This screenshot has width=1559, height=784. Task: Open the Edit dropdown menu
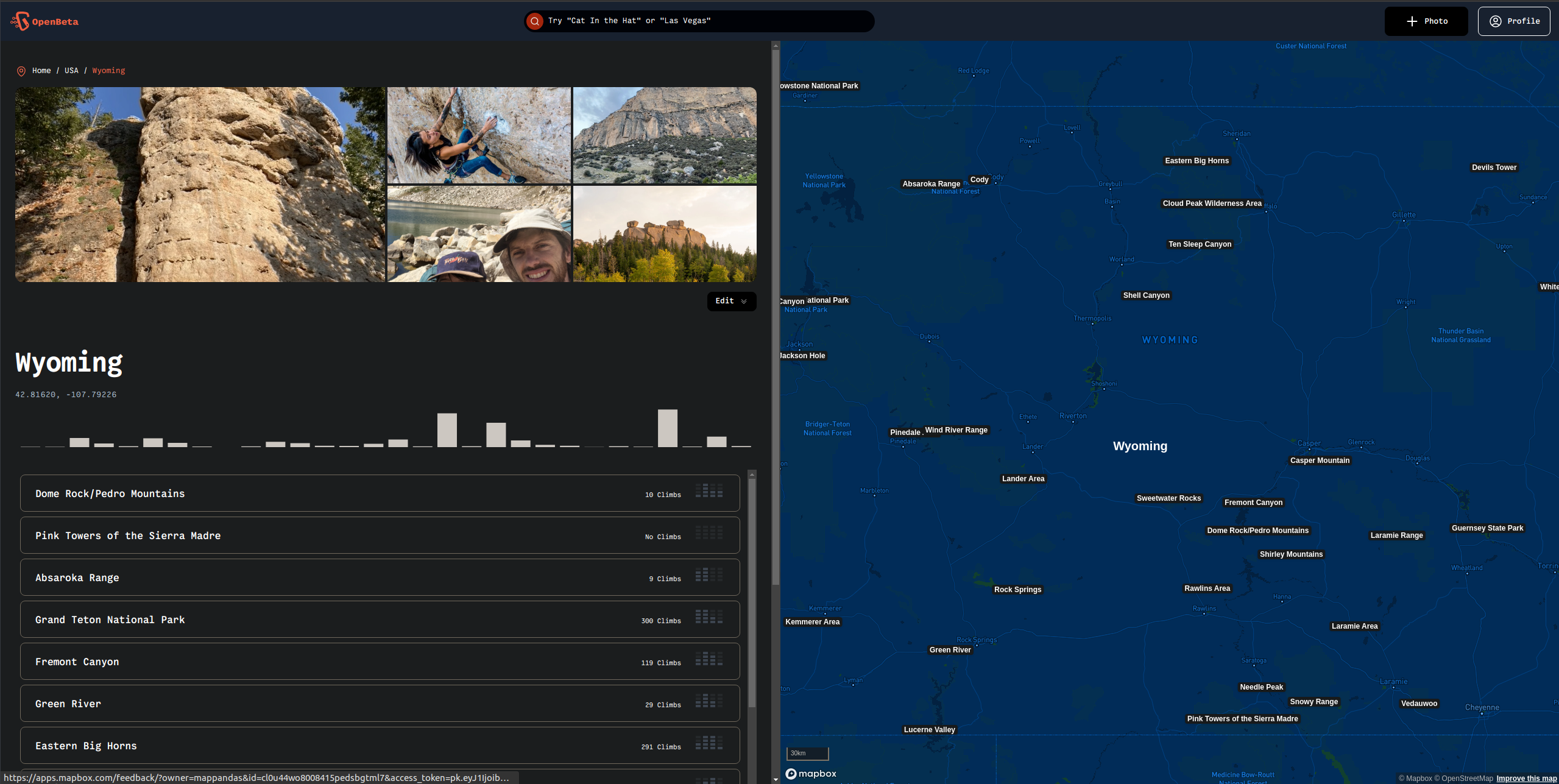click(731, 301)
